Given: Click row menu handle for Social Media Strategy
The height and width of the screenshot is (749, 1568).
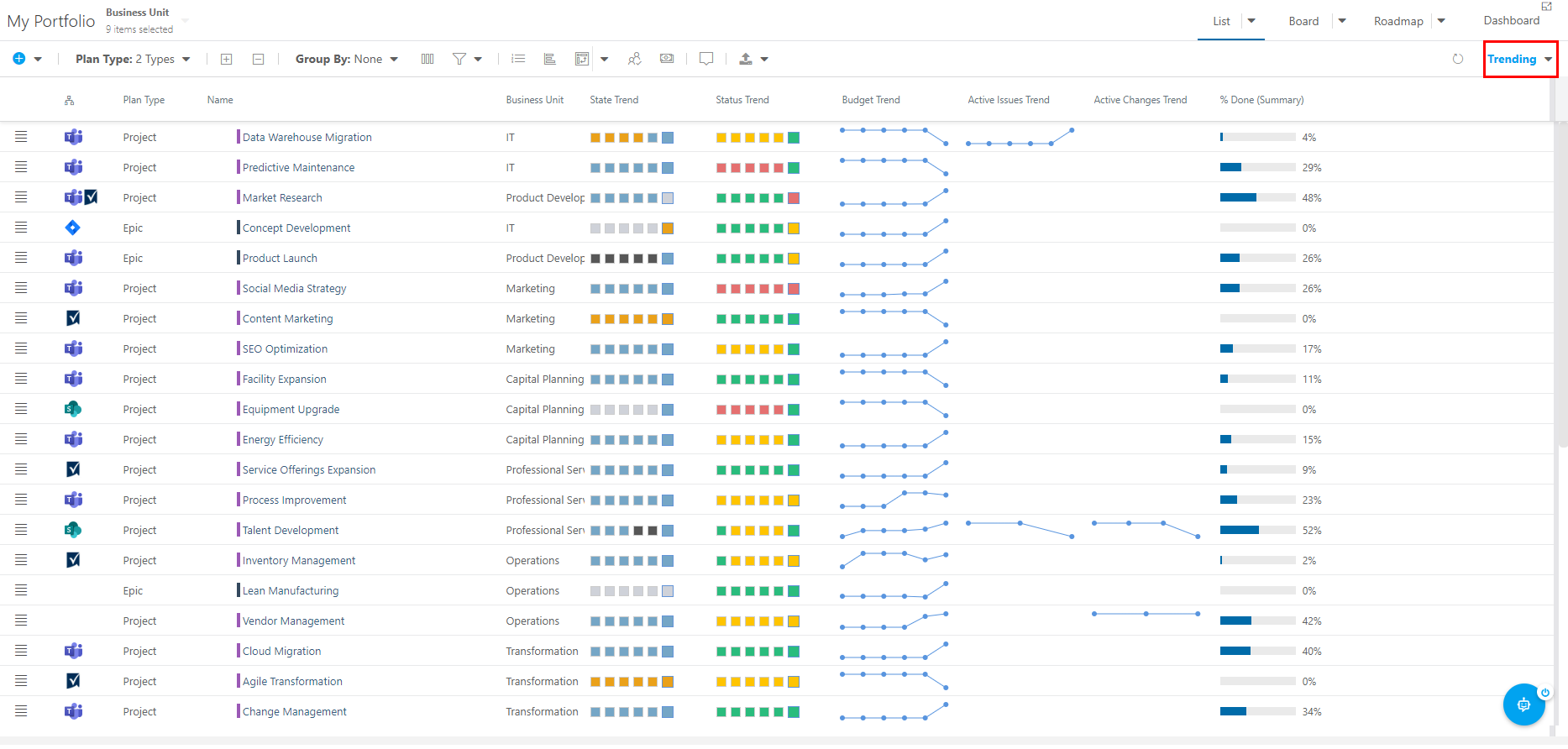Looking at the screenshot, I should click(x=21, y=288).
